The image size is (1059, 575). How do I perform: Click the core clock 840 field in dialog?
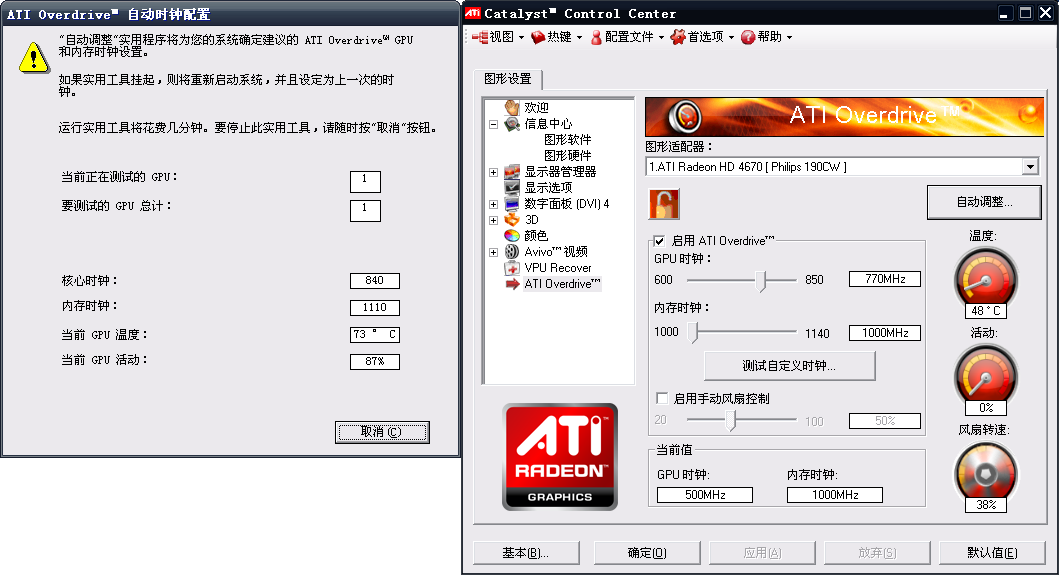point(375,280)
